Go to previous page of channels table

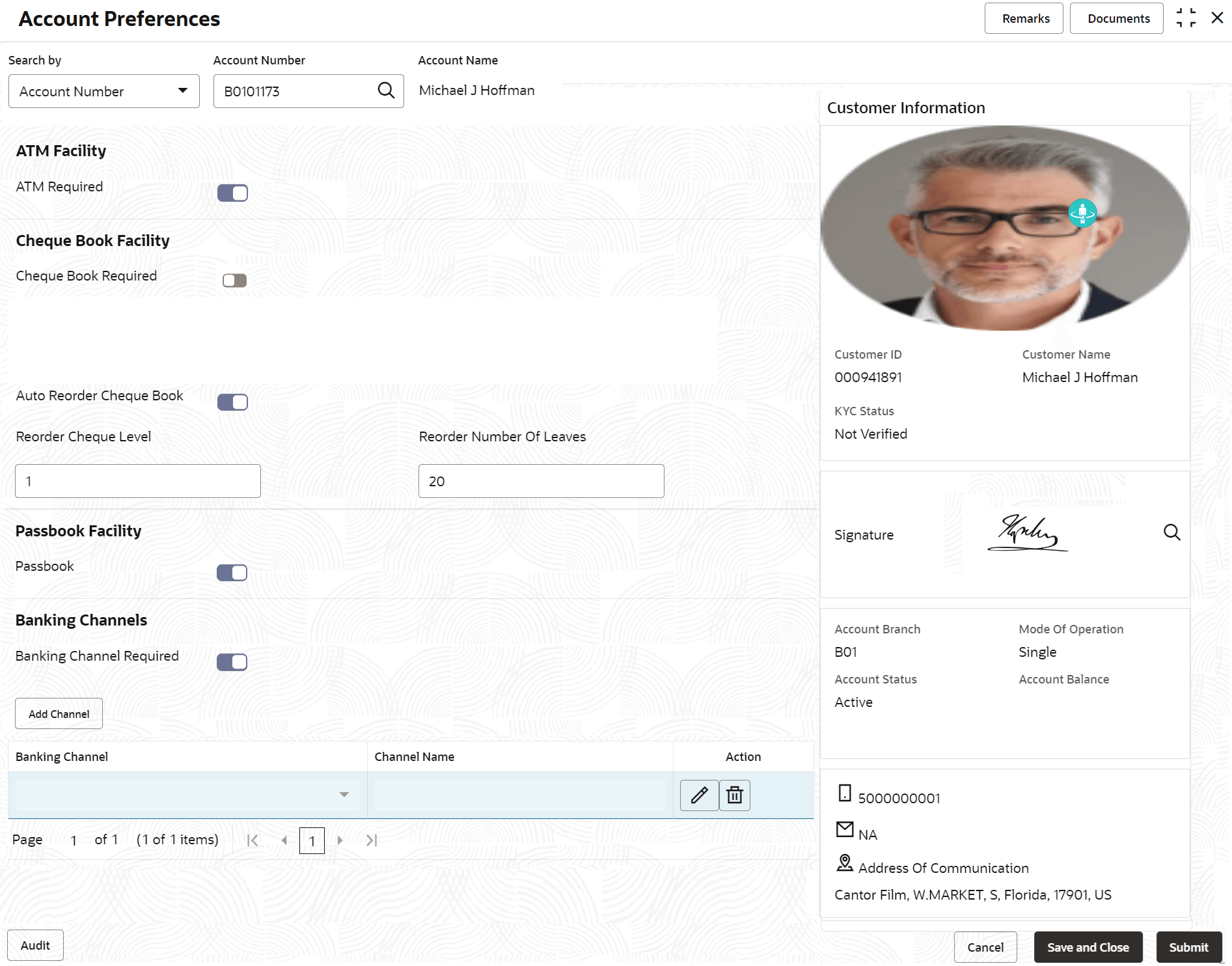pyautogui.click(x=284, y=840)
